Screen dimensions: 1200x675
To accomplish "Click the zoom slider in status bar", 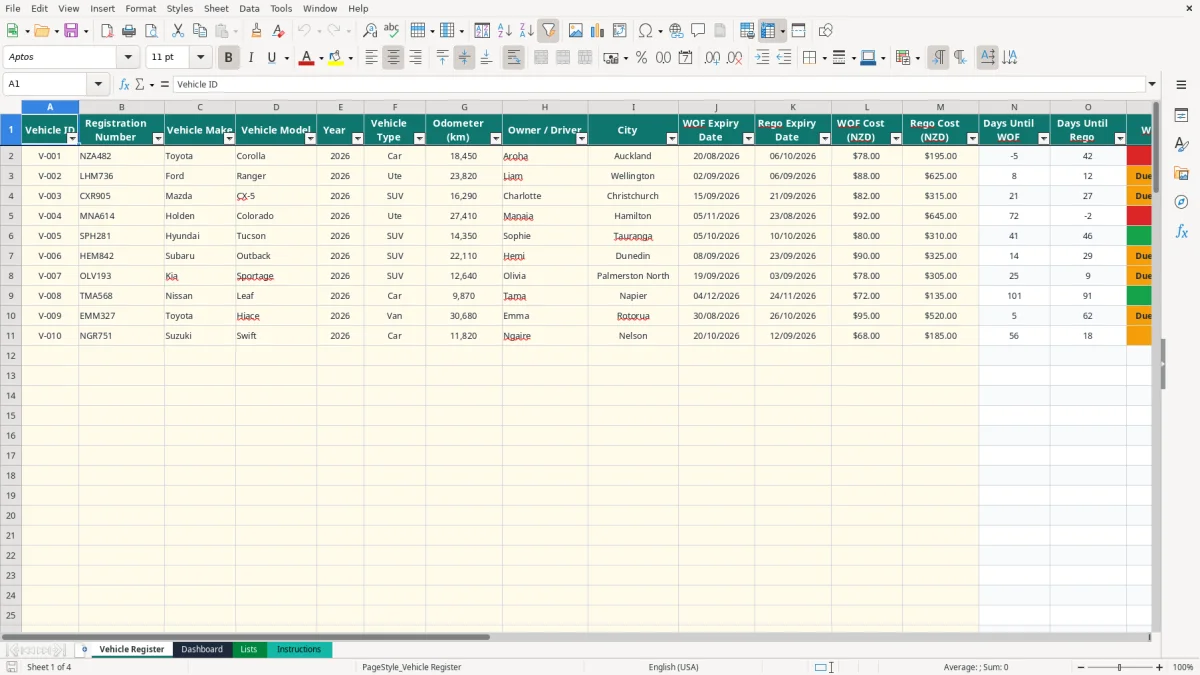I will click(x=1119, y=667).
